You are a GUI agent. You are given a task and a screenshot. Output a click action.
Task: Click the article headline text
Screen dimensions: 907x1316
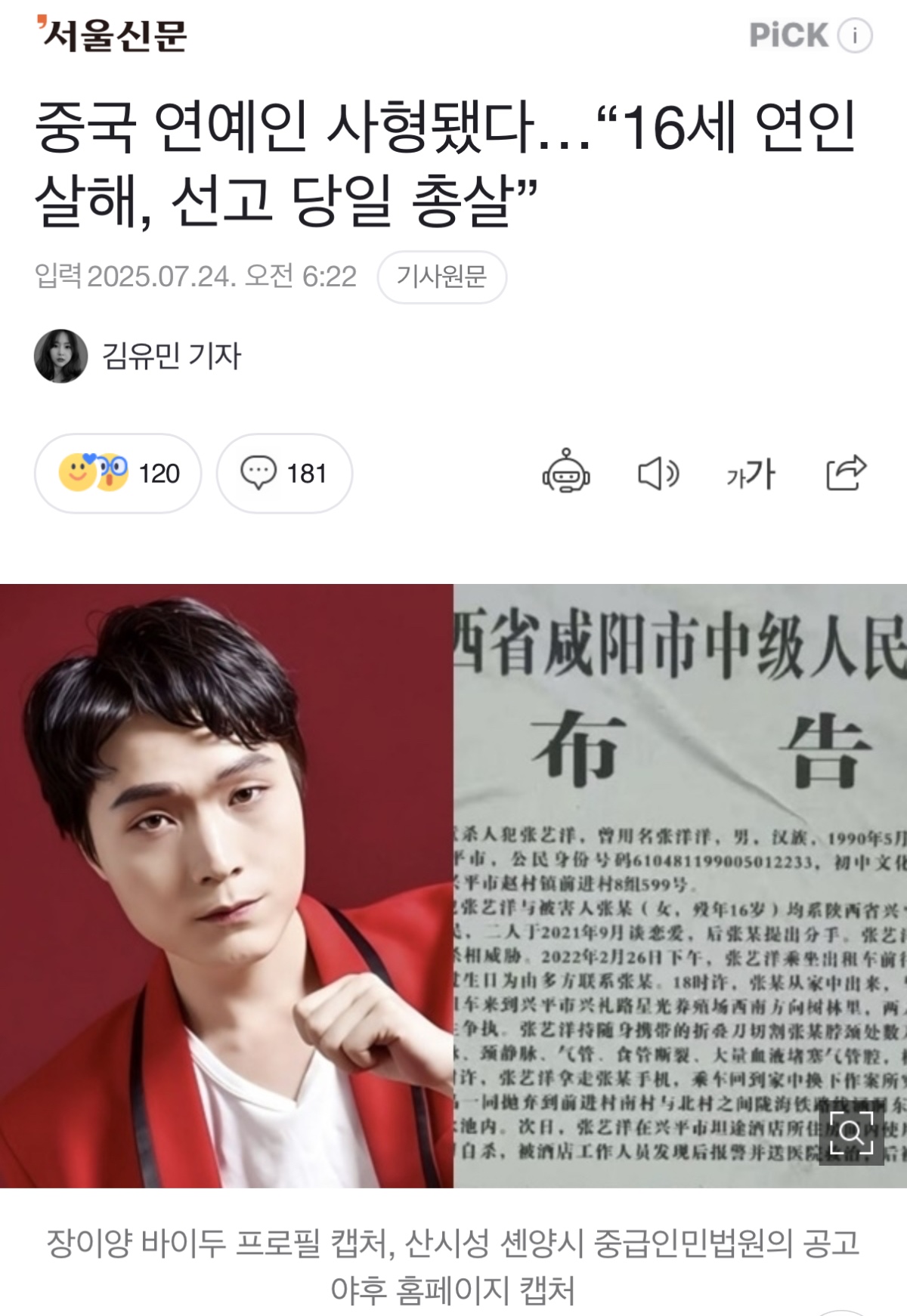point(446,162)
